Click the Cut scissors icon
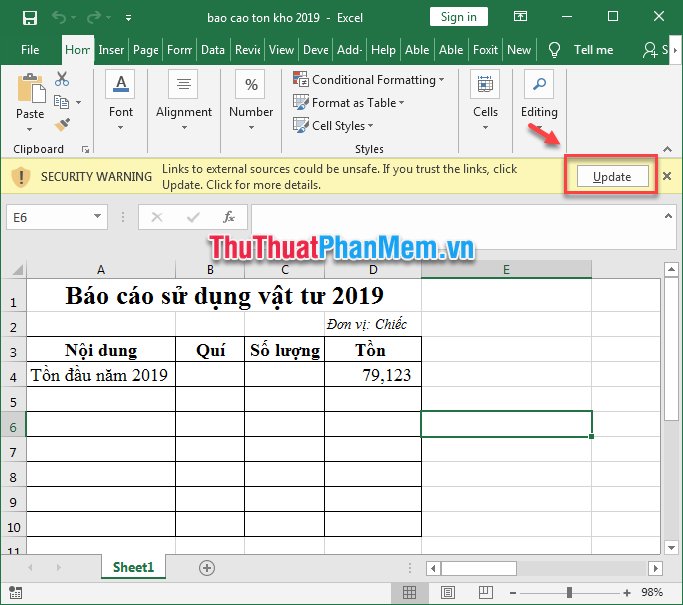Viewport: 683px width, 605px height. pos(62,79)
